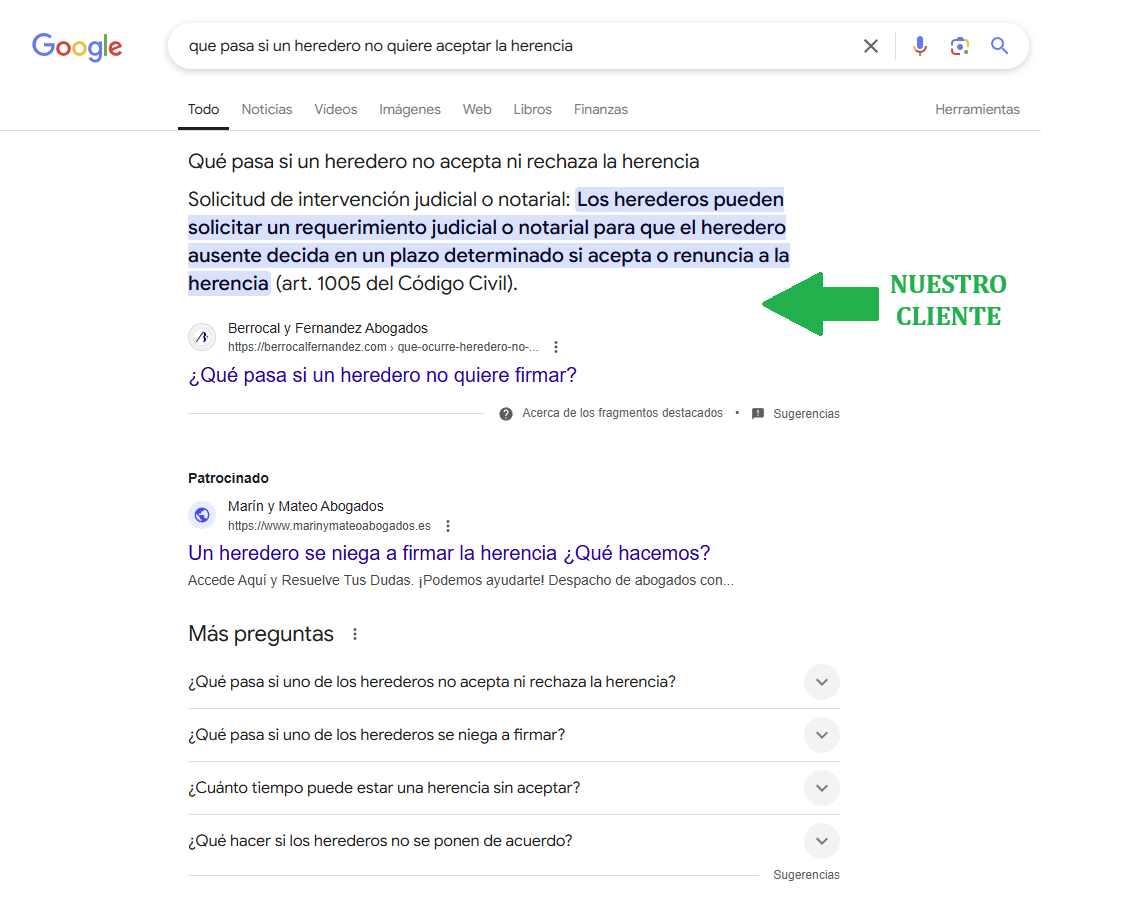Open link ¿Qué pasa si un heredero no quiere firmar?
Viewport: 1132px width, 910px height.
[383, 375]
